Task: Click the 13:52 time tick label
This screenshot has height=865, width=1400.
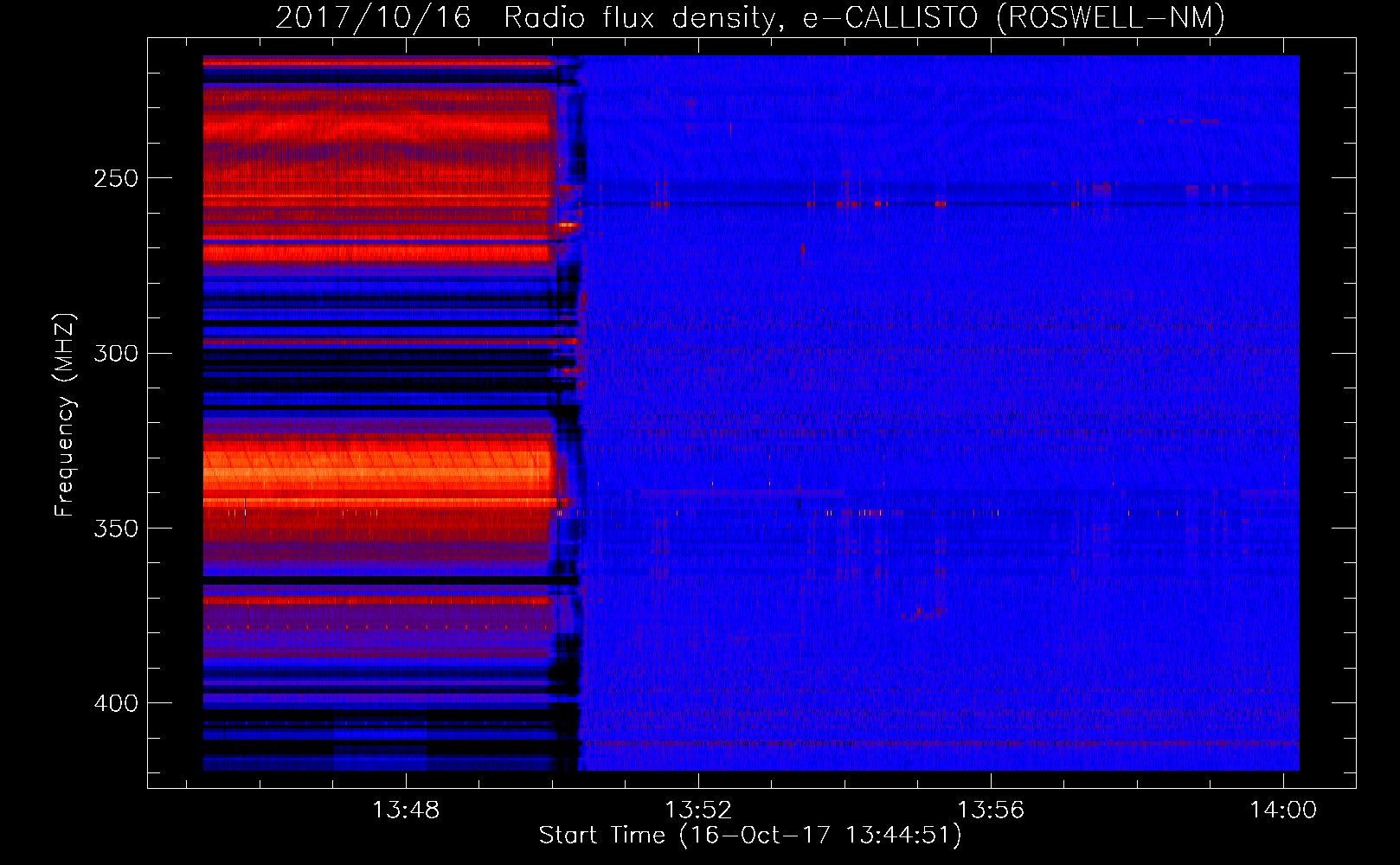Action: coord(698,810)
